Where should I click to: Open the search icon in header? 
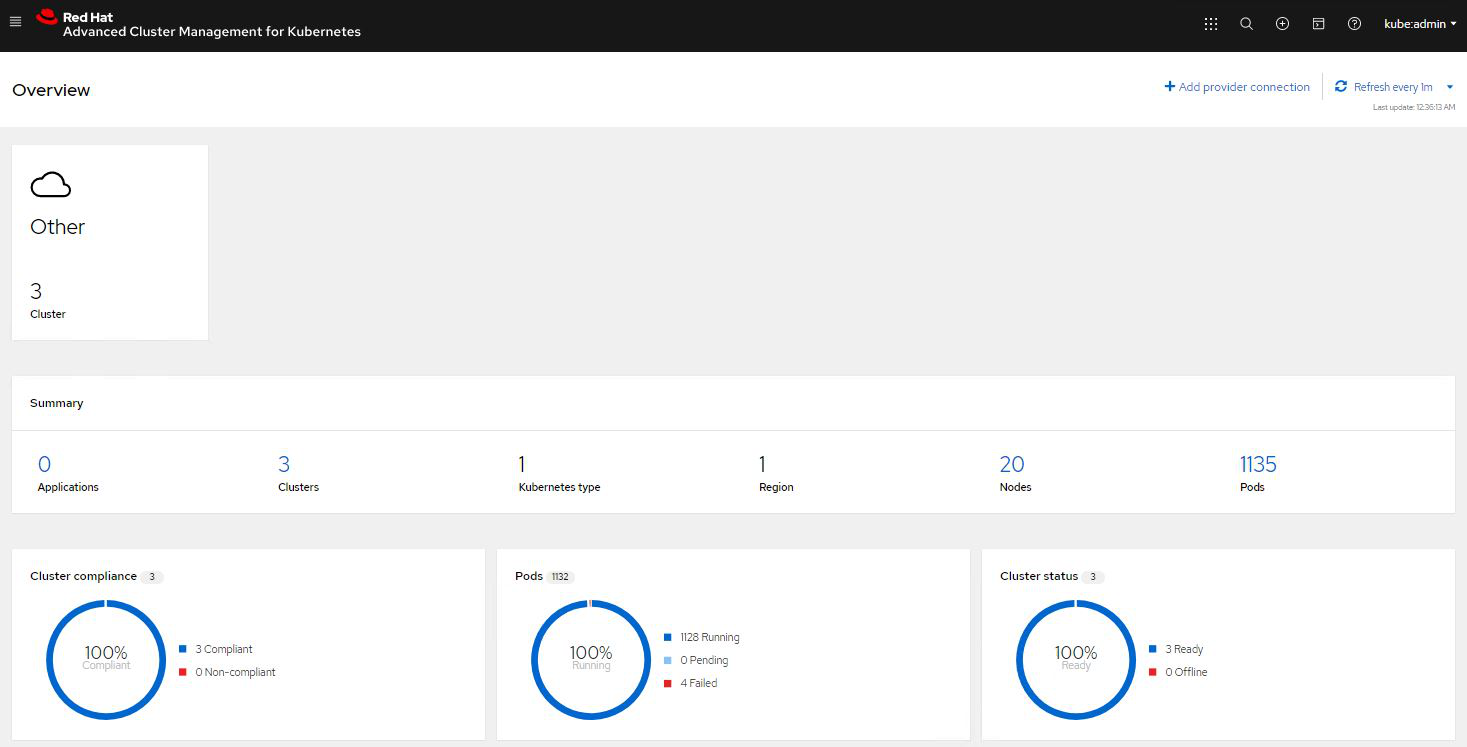pyautogui.click(x=1246, y=24)
